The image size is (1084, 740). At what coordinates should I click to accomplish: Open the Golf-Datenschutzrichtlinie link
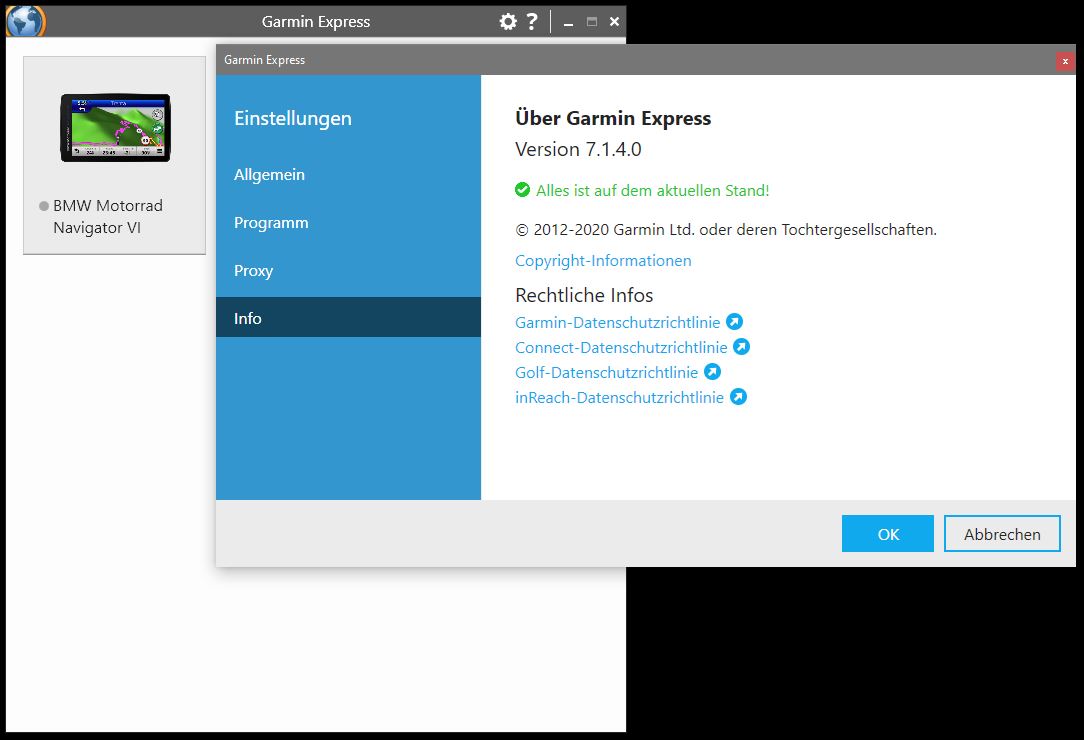pyautogui.click(x=606, y=372)
